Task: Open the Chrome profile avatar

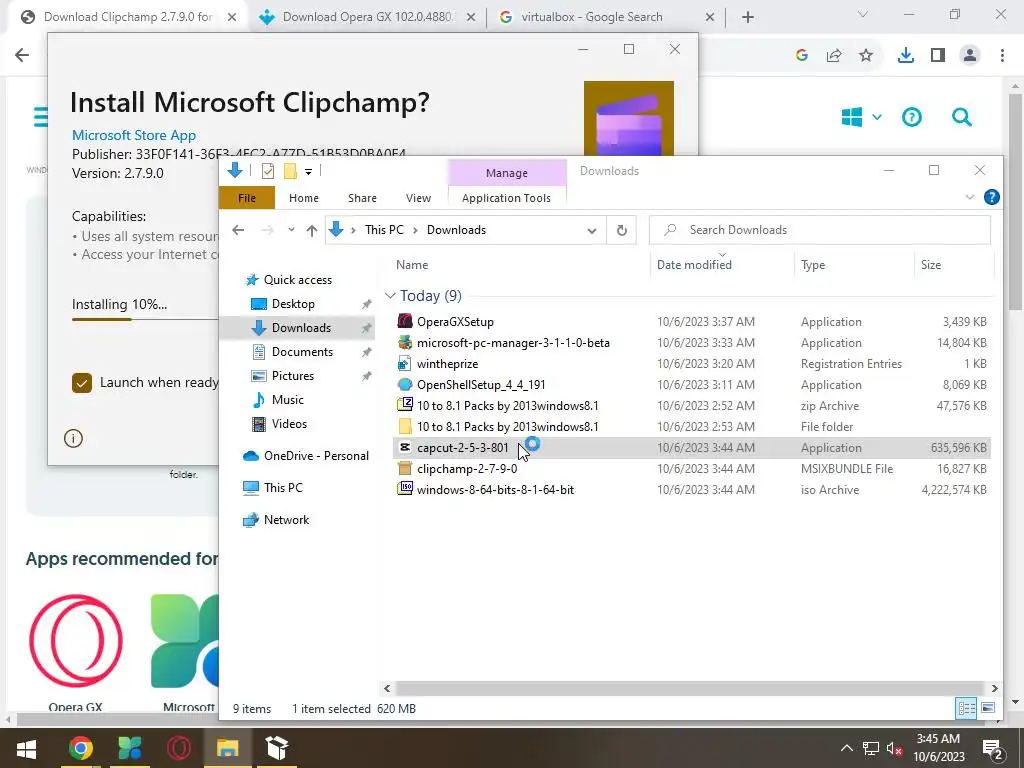Action: [x=970, y=56]
